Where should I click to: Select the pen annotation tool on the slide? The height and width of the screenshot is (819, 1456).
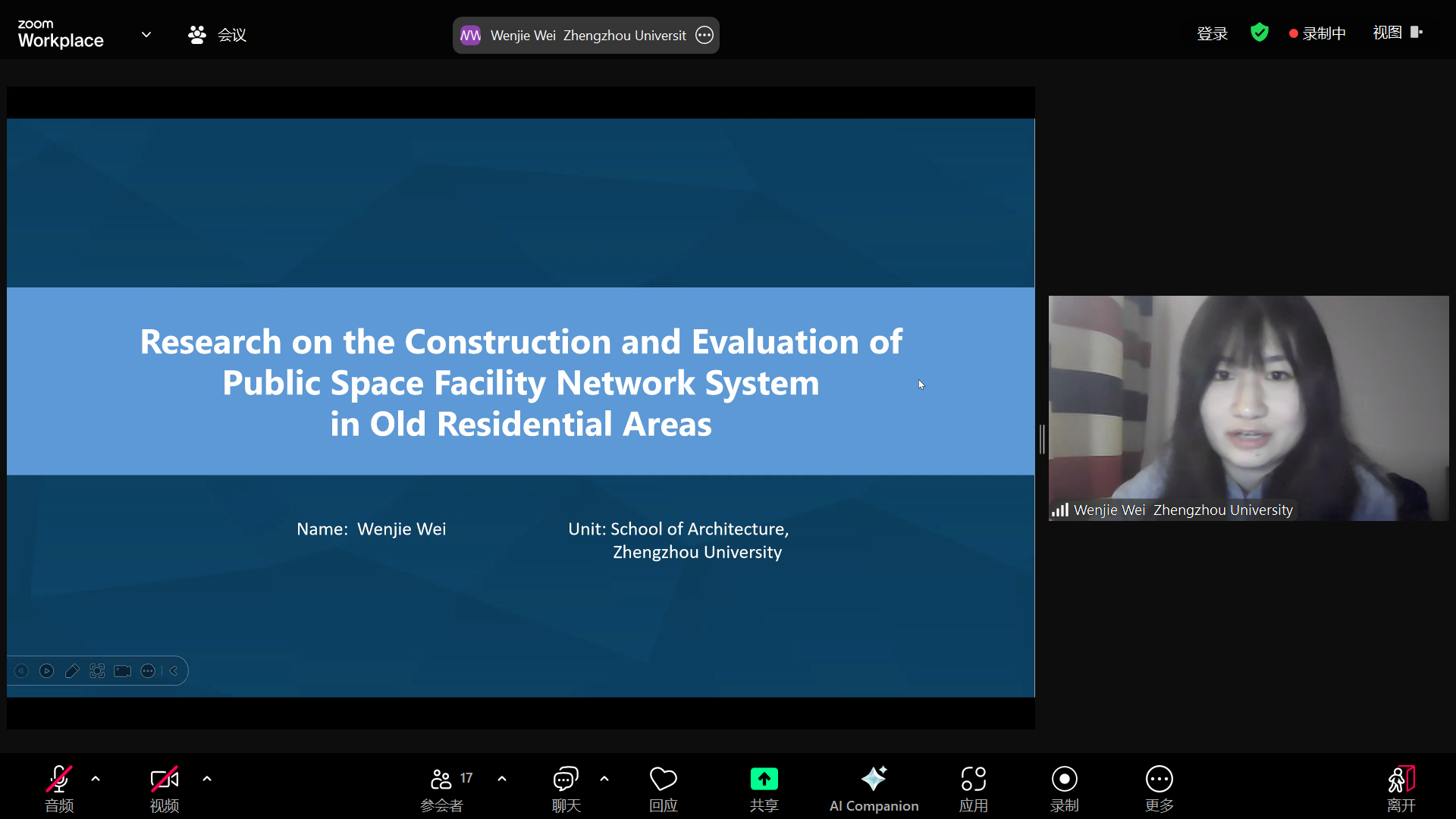[72, 671]
